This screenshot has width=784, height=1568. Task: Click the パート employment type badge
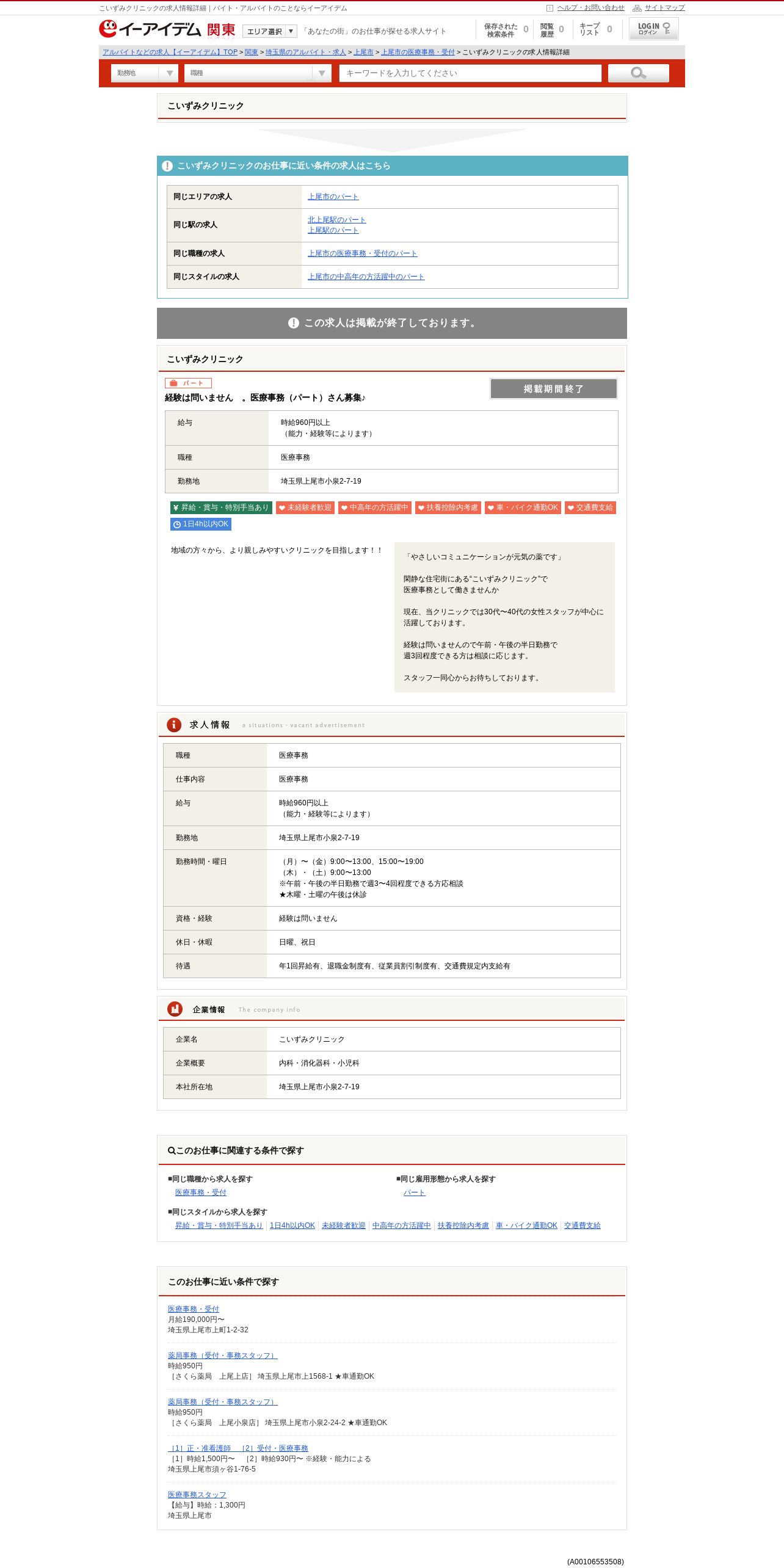point(188,383)
